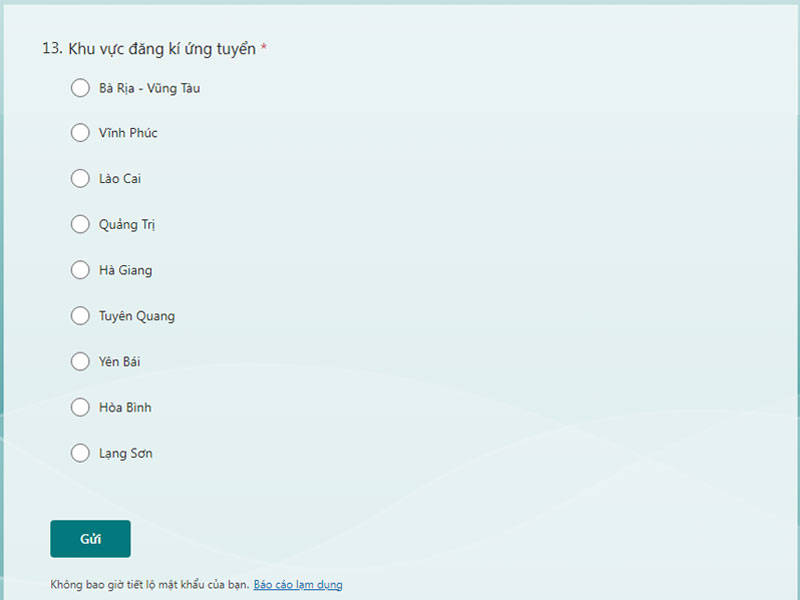Open the Báo cáo lạm dụng link
Viewport: 800px width, 600px height.
[298, 584]
